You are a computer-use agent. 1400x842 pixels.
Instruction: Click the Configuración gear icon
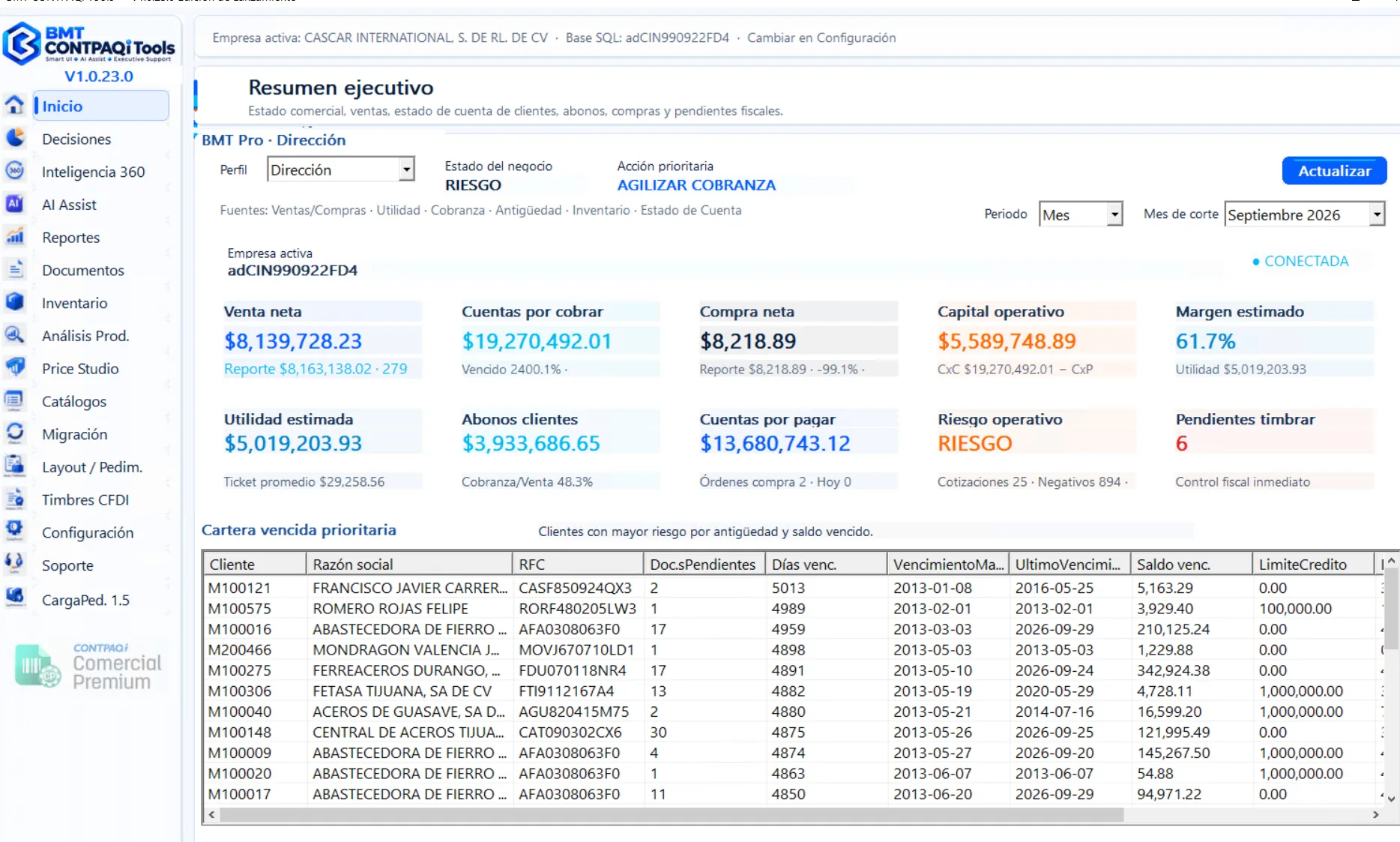(14, 532)
